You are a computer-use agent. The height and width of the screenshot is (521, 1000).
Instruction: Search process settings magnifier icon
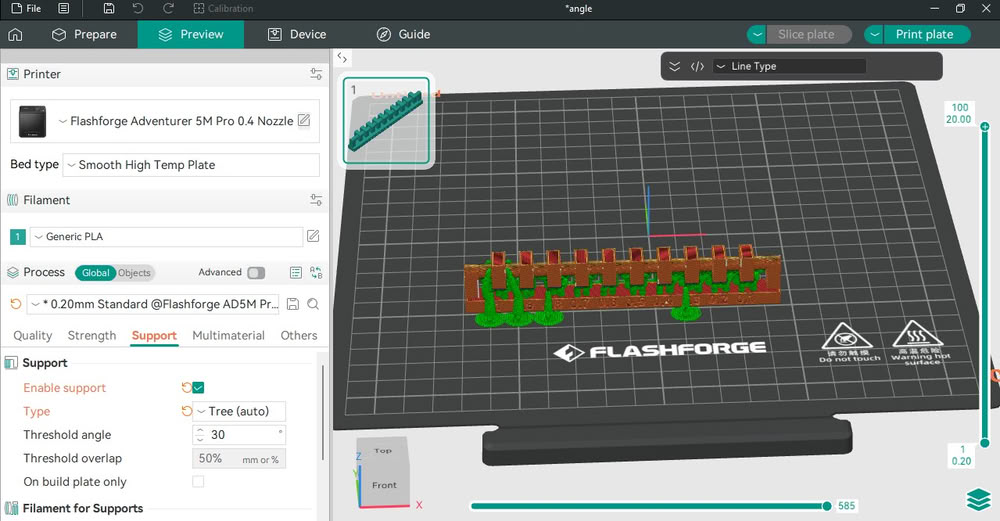tap(313, 304)
